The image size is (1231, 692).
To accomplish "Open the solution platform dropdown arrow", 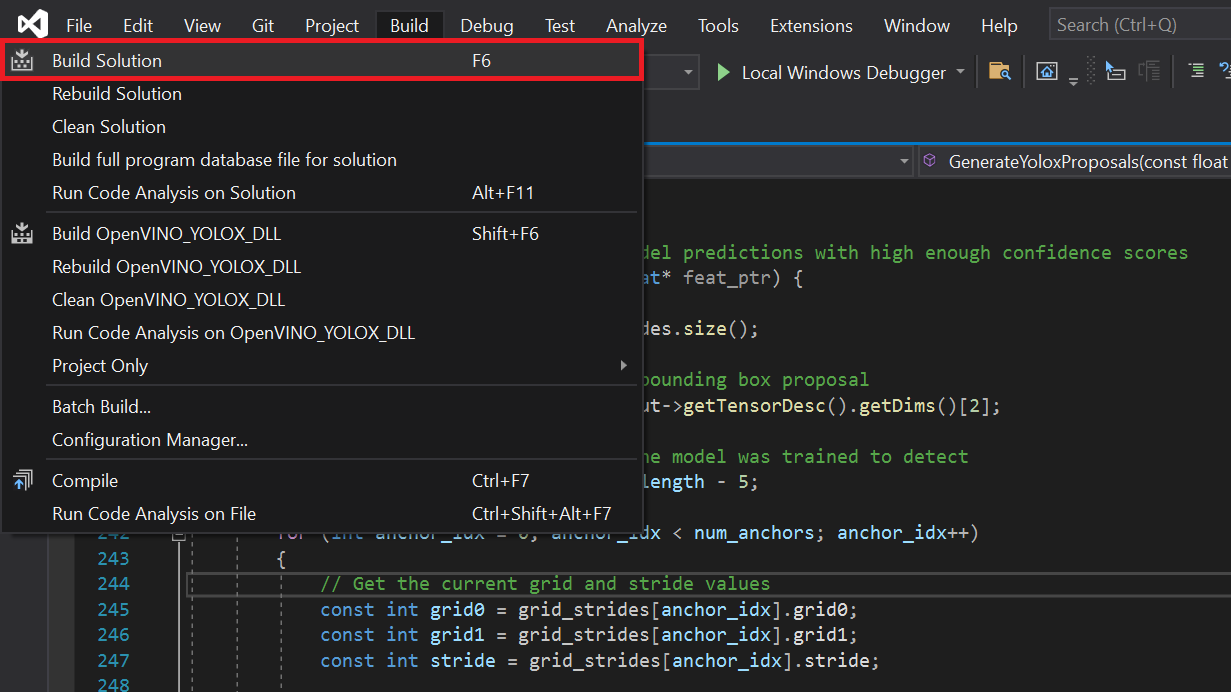I will click(689, 72).
